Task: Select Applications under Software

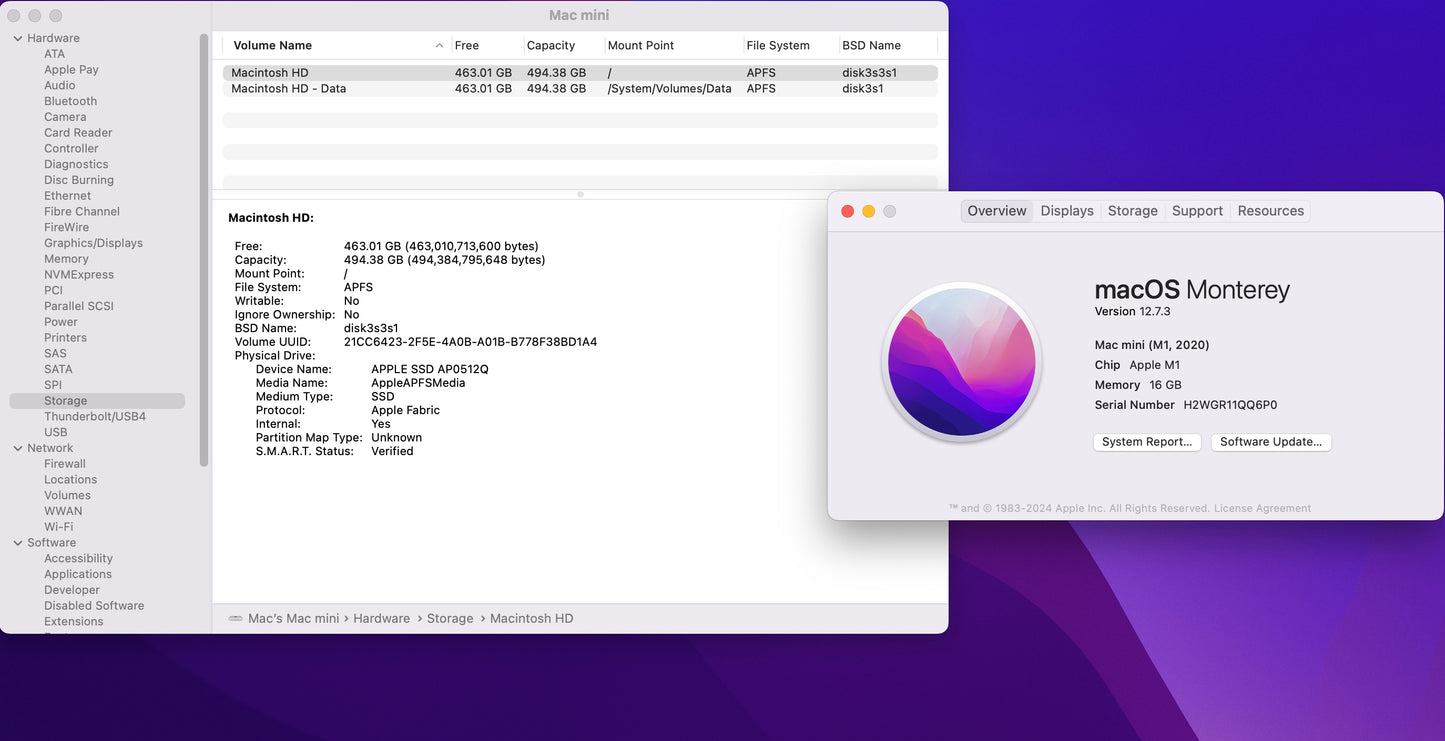Action: coord(78,574)
